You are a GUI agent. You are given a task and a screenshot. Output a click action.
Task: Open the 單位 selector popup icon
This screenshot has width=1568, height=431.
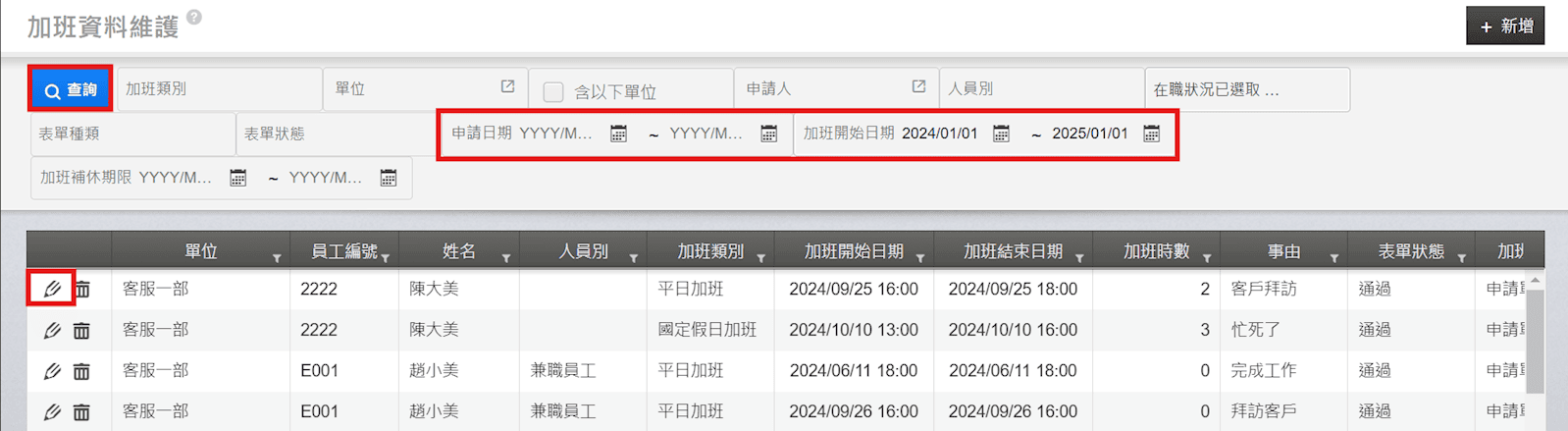point(507,87)
